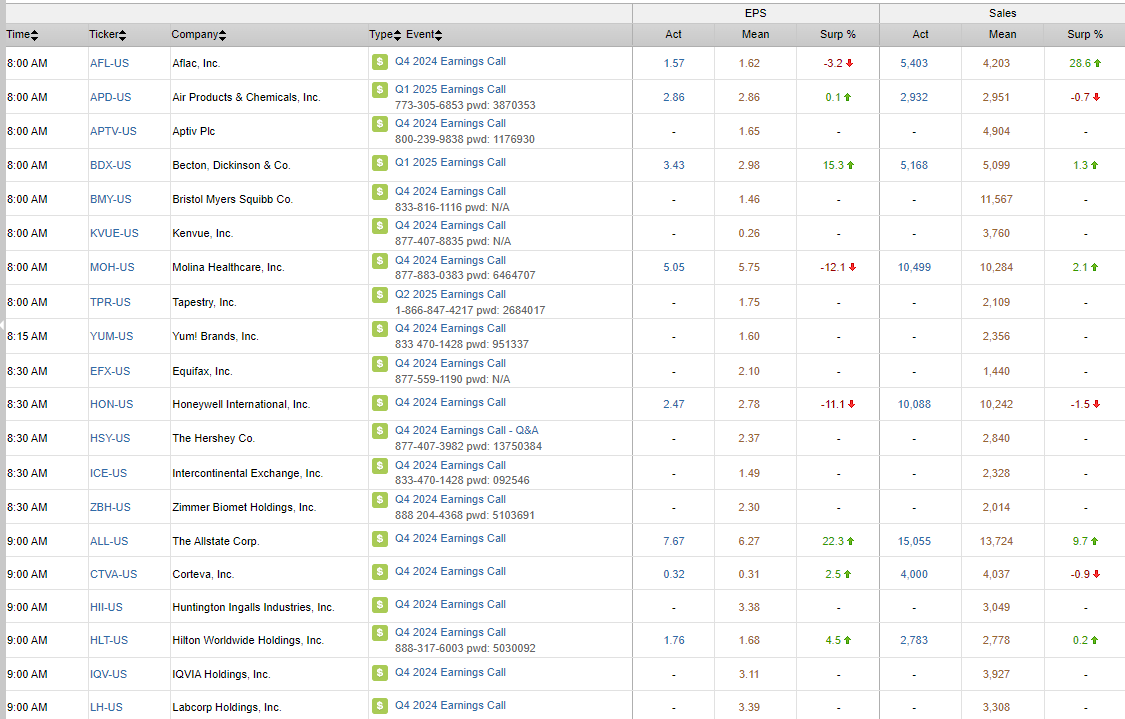Open Becton Dickinson's Q1 2025 Earnings Call link
Image resolution: width=1125 pixels, height=719 pixels.
click(451, 162)
